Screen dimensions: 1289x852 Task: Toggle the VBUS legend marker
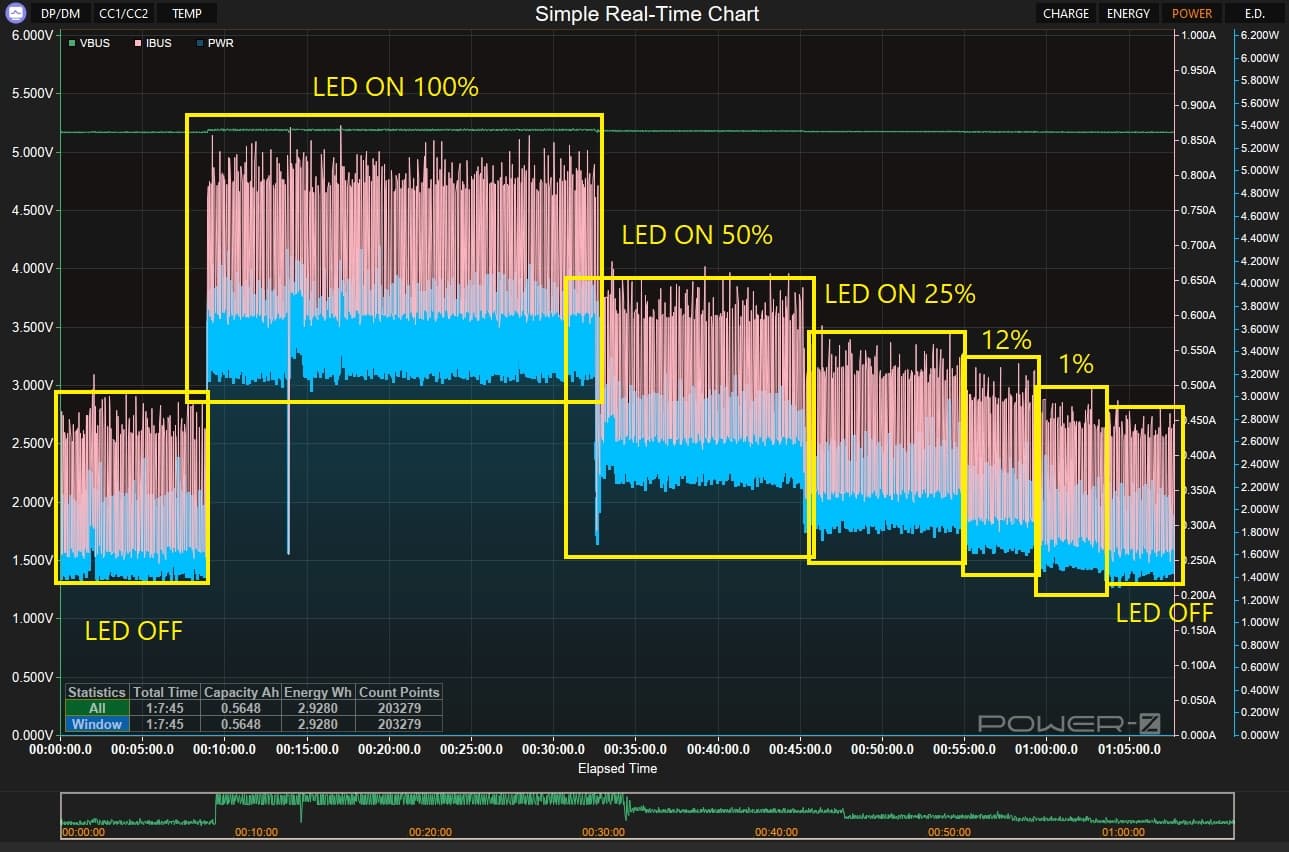72,44
